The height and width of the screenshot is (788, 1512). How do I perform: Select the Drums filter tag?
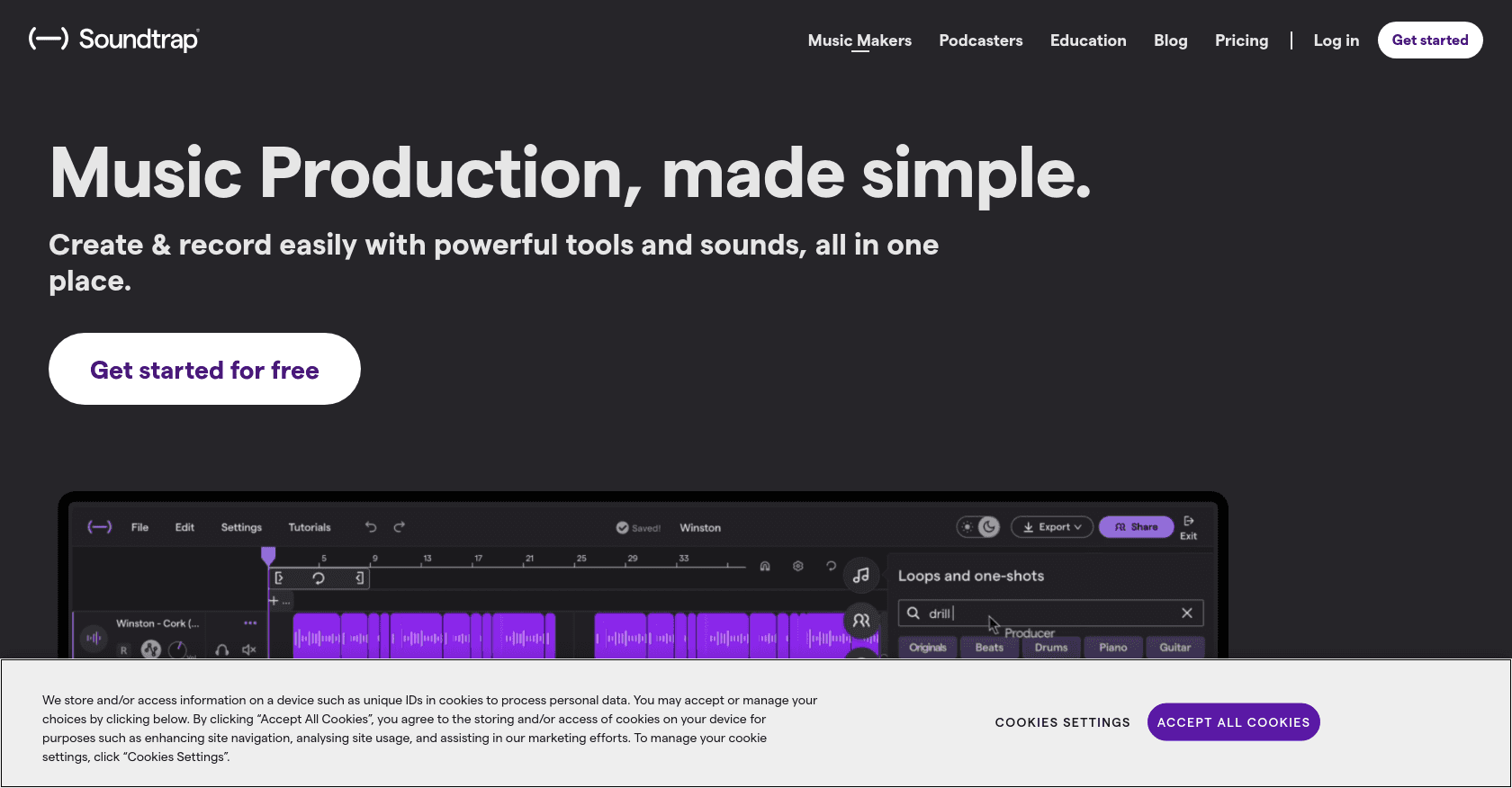point(1051,648)
